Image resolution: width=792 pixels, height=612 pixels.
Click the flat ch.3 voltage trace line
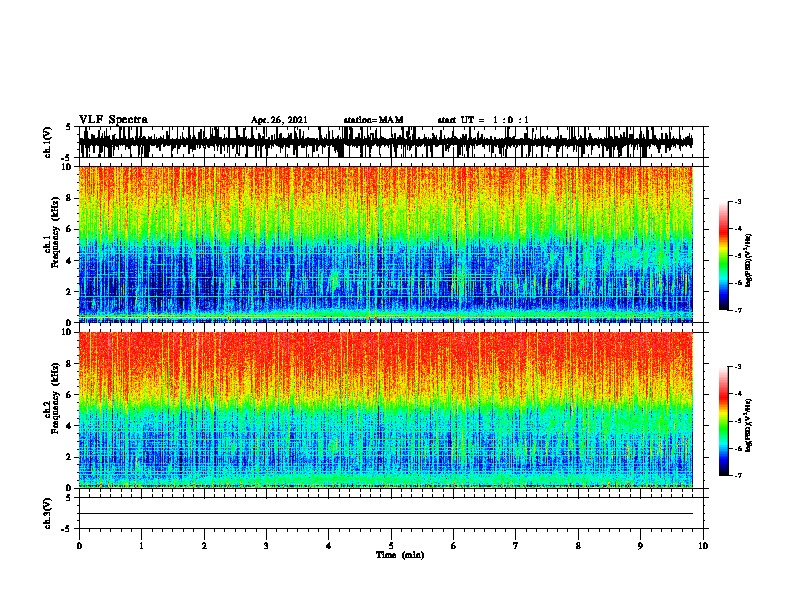click(386, 514)
